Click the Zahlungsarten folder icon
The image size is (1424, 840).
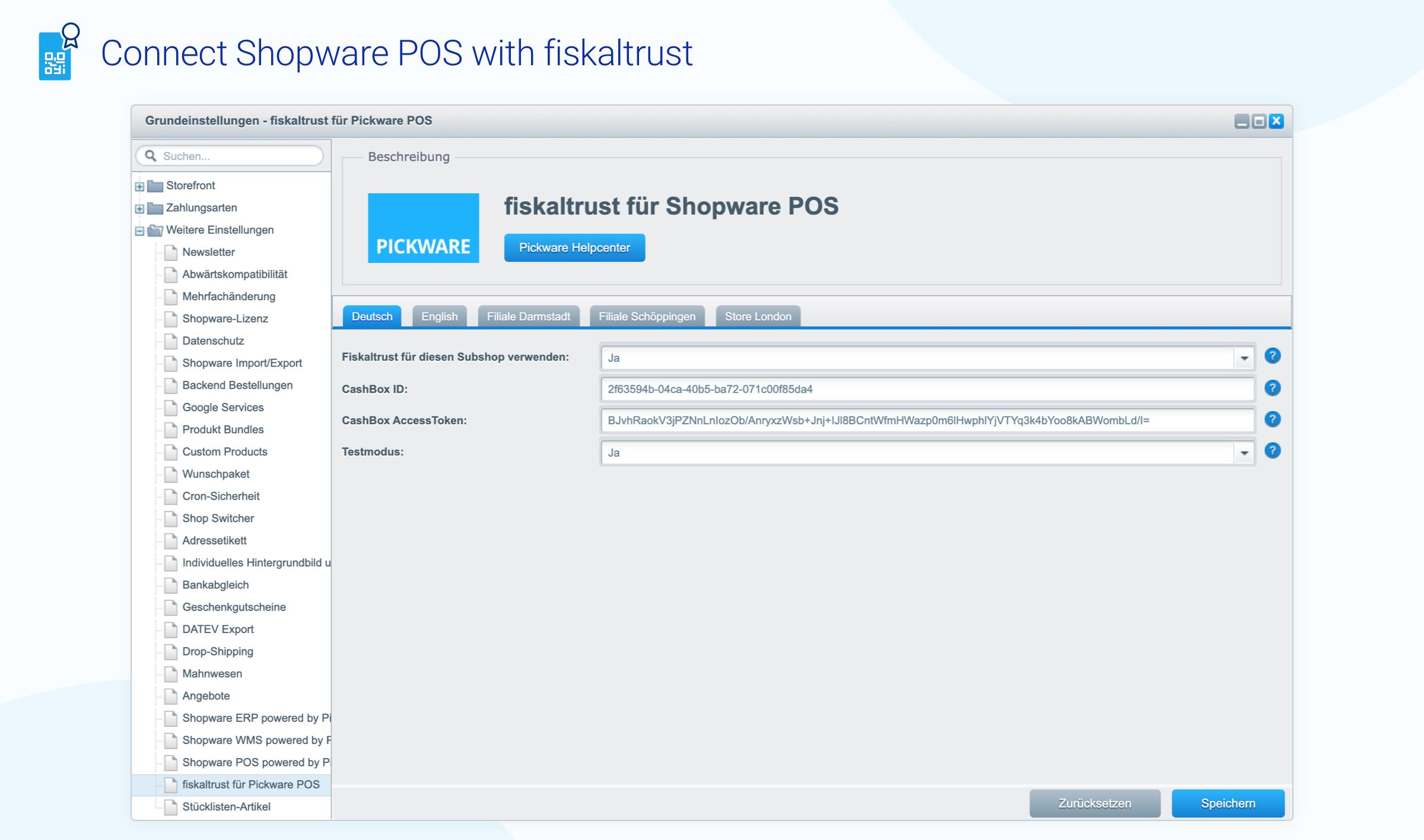[155, 208]
